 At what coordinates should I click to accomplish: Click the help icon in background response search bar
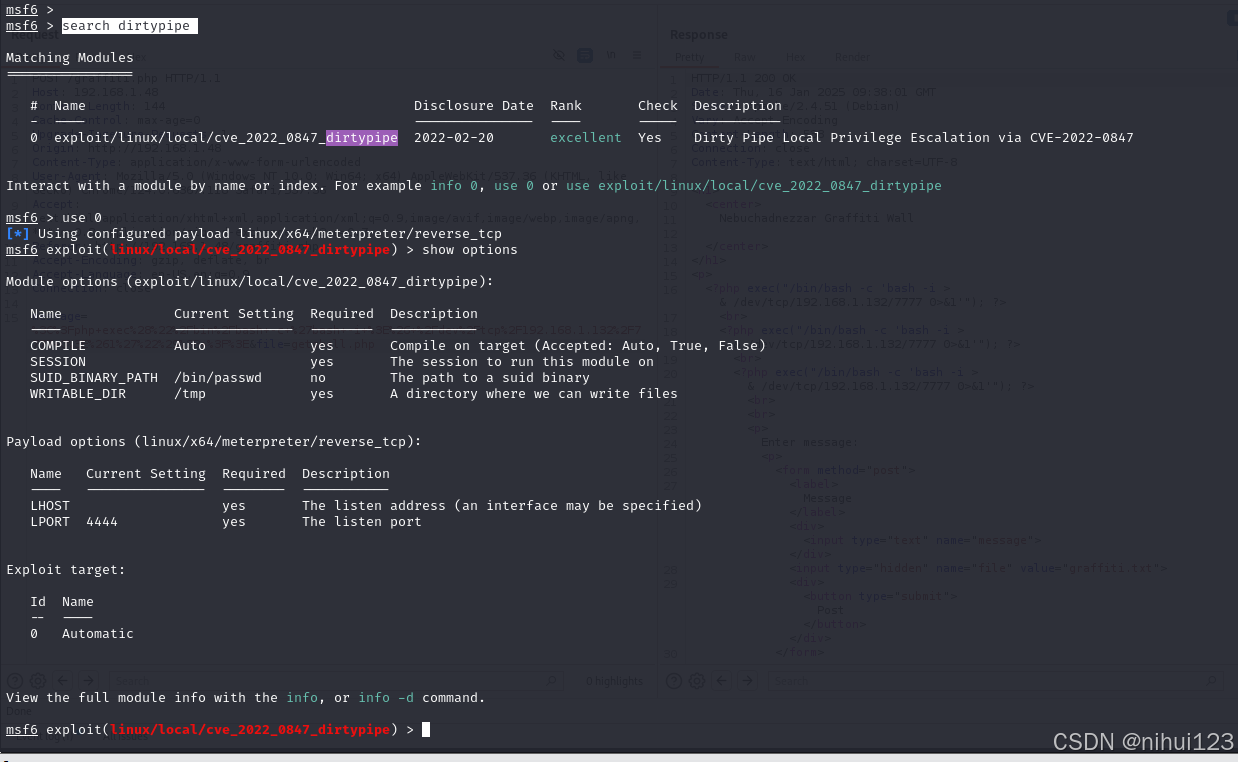click(x=674, y=681)
